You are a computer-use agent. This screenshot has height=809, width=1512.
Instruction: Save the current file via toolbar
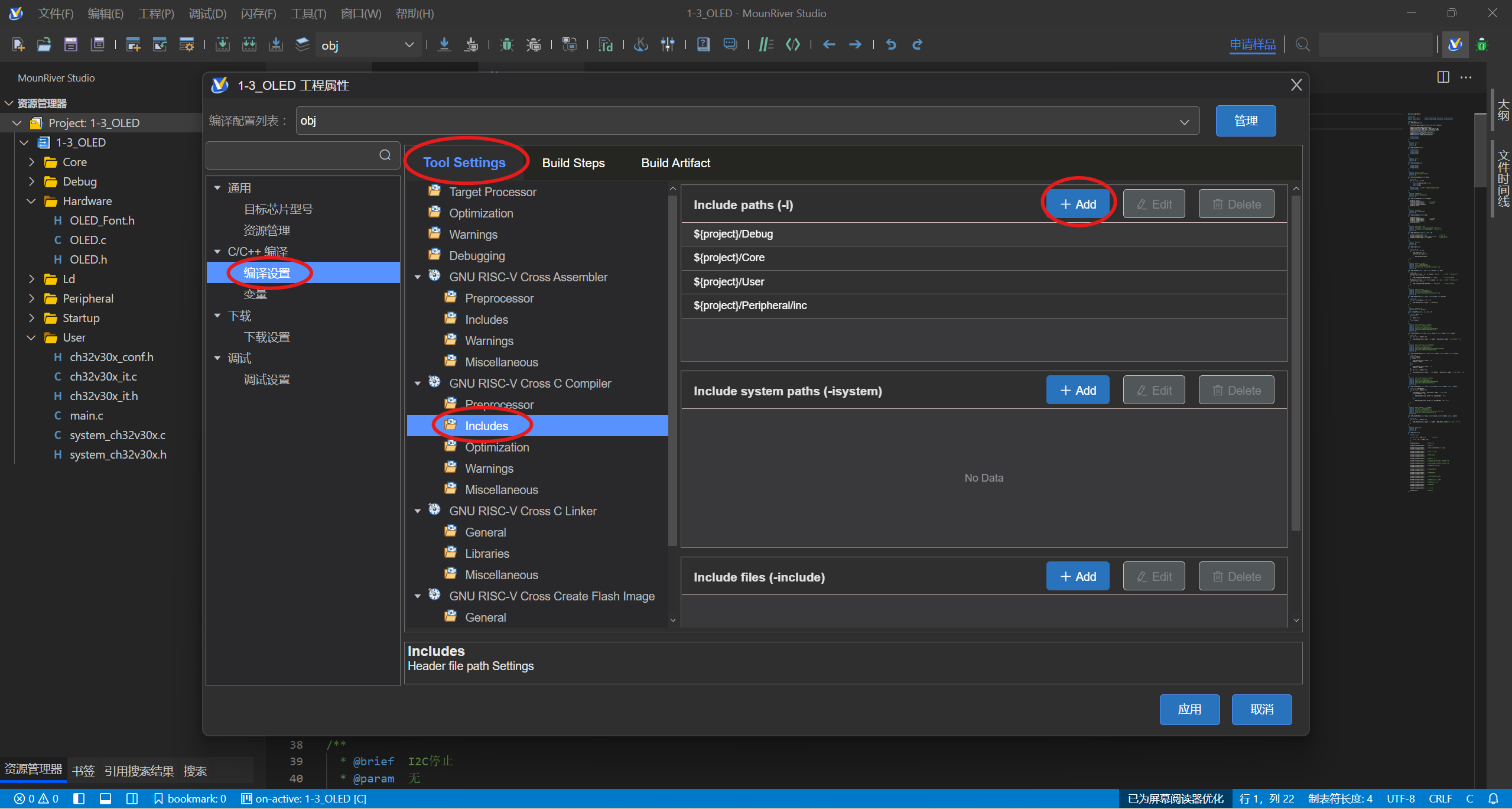click(x=71, y=44)
